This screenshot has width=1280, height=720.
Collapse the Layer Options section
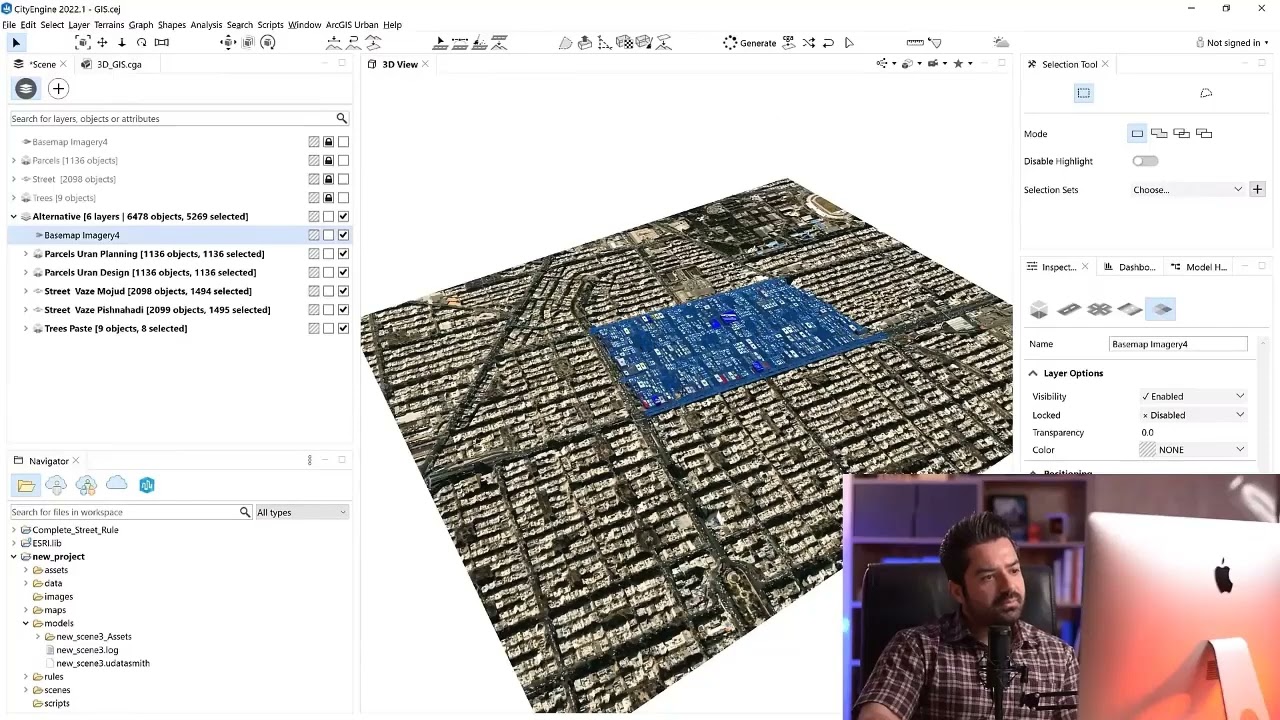[1033, 373]
